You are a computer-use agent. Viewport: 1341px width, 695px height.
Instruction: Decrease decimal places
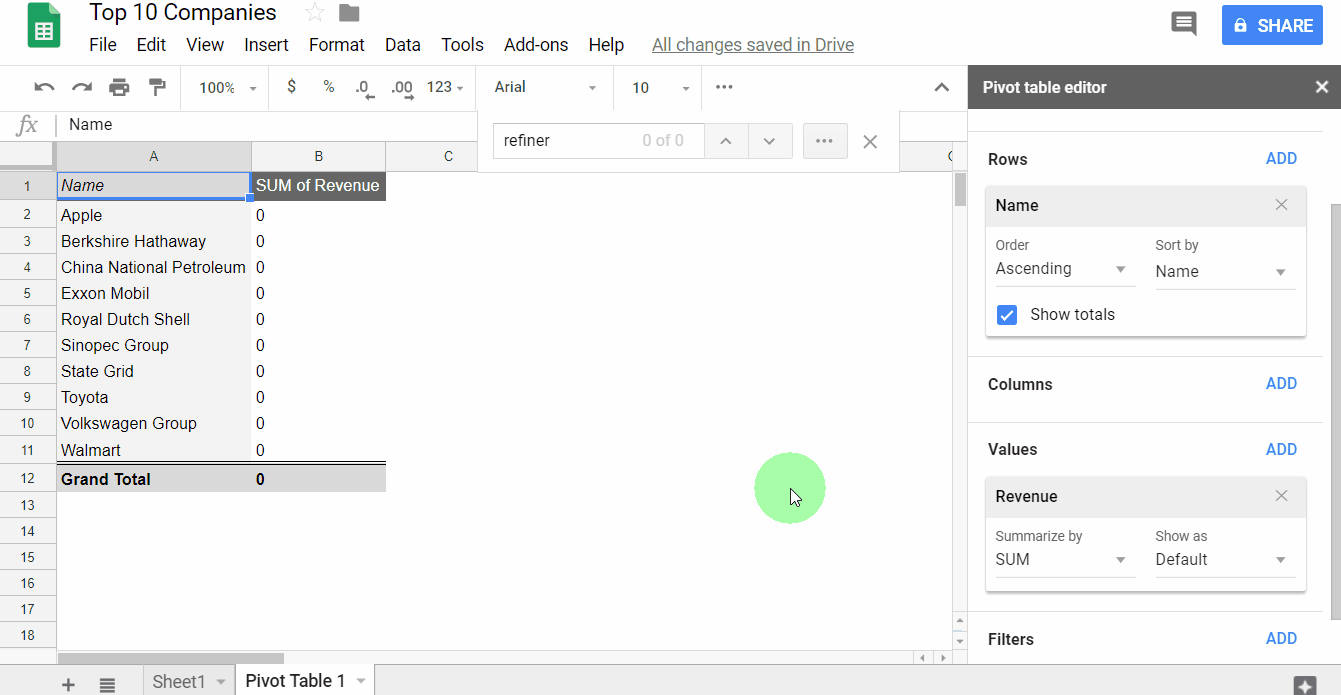click(365, 88)
